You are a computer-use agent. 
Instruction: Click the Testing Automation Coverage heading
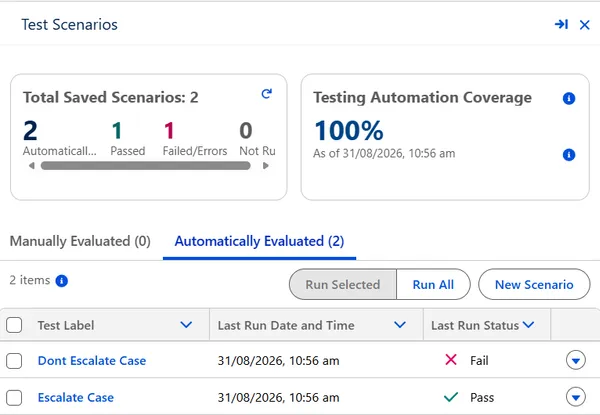422,98
